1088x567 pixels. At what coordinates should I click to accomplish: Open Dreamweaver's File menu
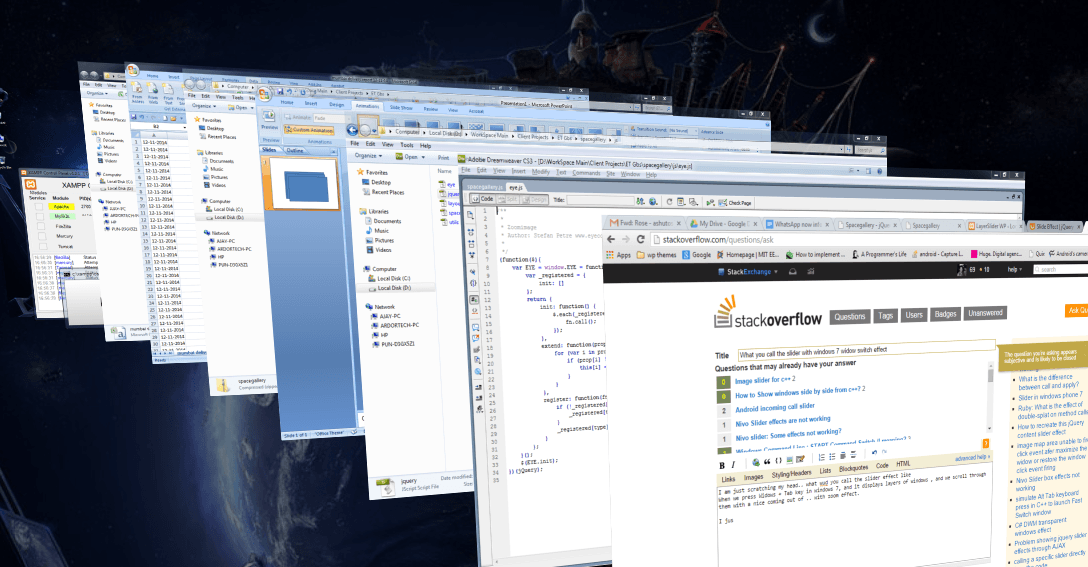click(x=466, y=170)
